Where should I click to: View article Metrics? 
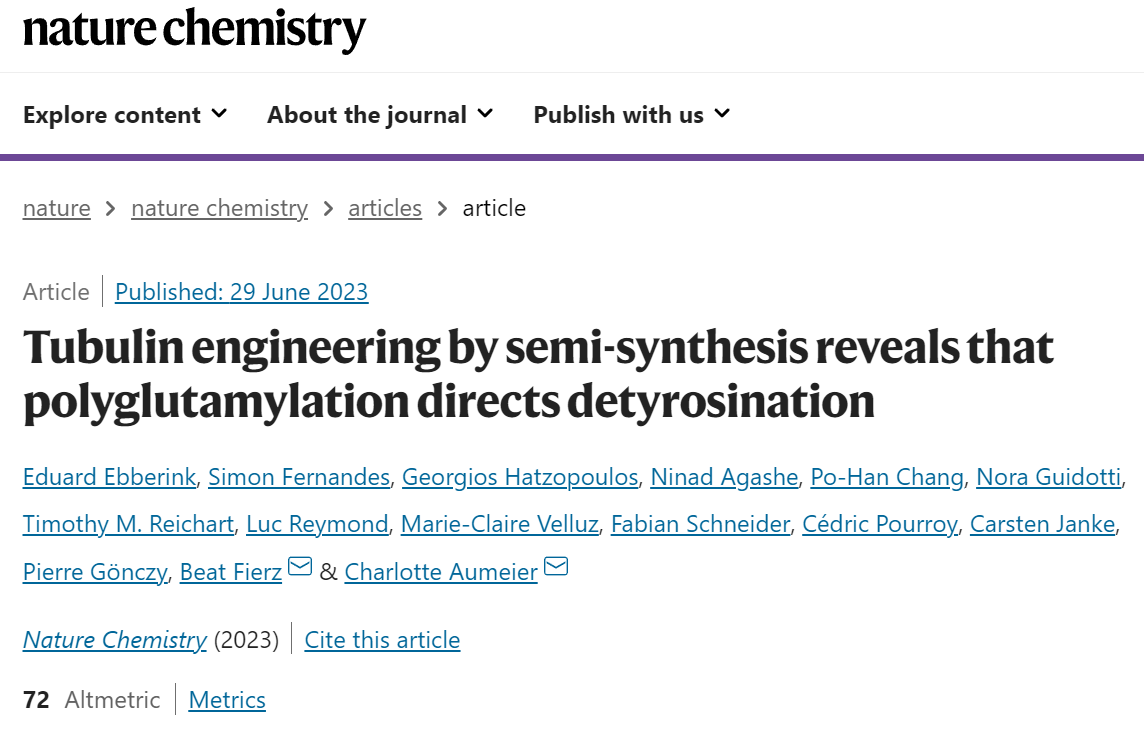pos(227,700)
